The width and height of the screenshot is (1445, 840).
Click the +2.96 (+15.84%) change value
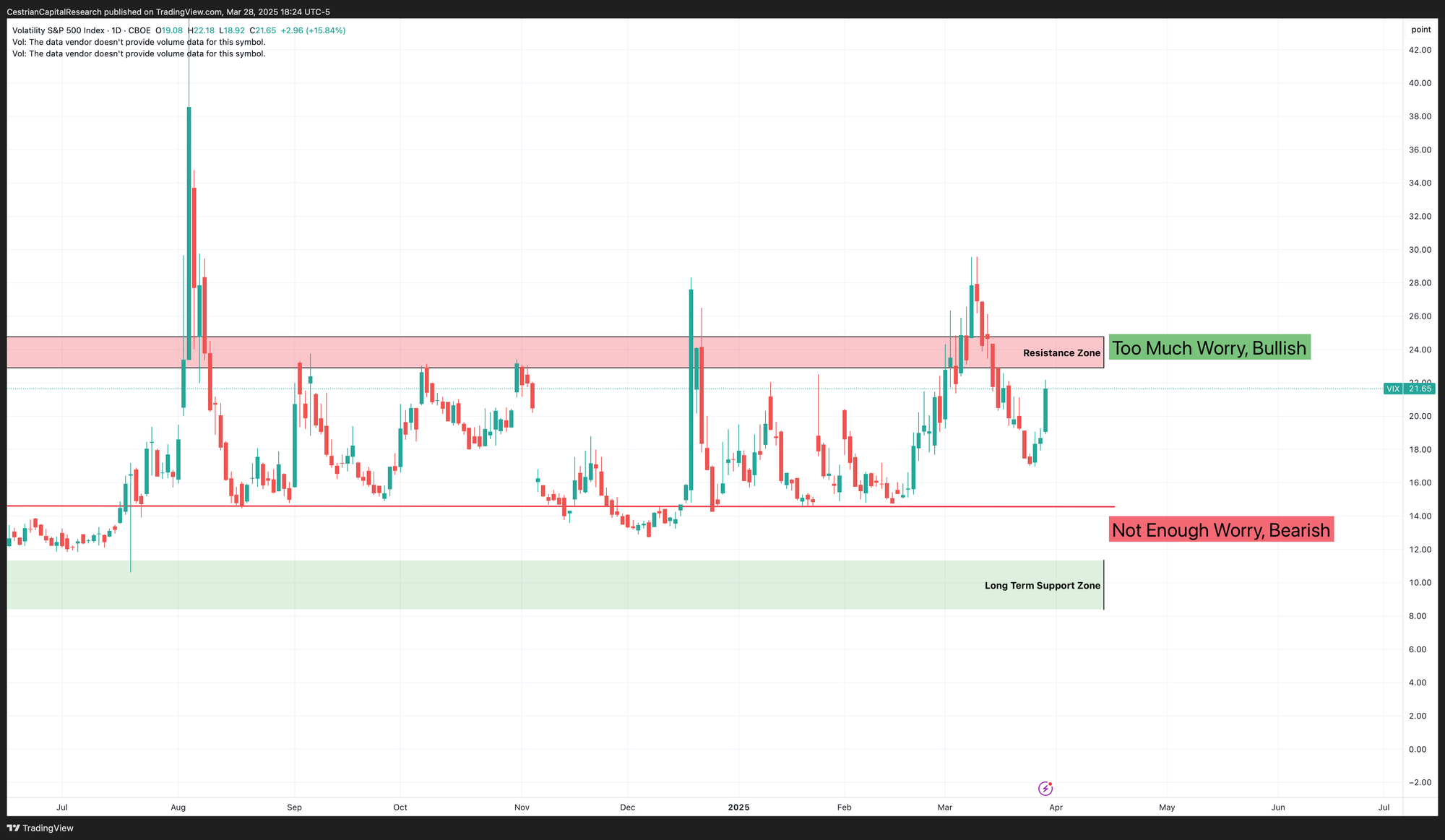313,30
